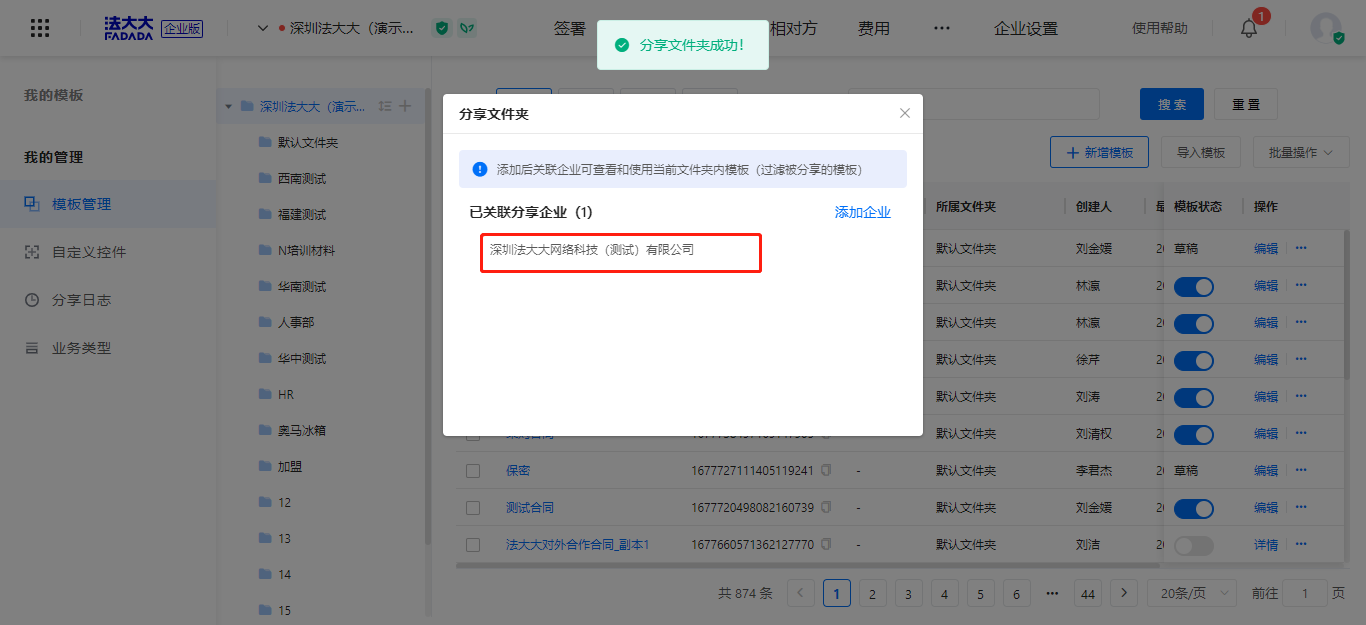Image resolution: width=1366 pixels, height=625 pixels.
Task: Open more actions for 李君杰 row
Action: coord(1301,470)
